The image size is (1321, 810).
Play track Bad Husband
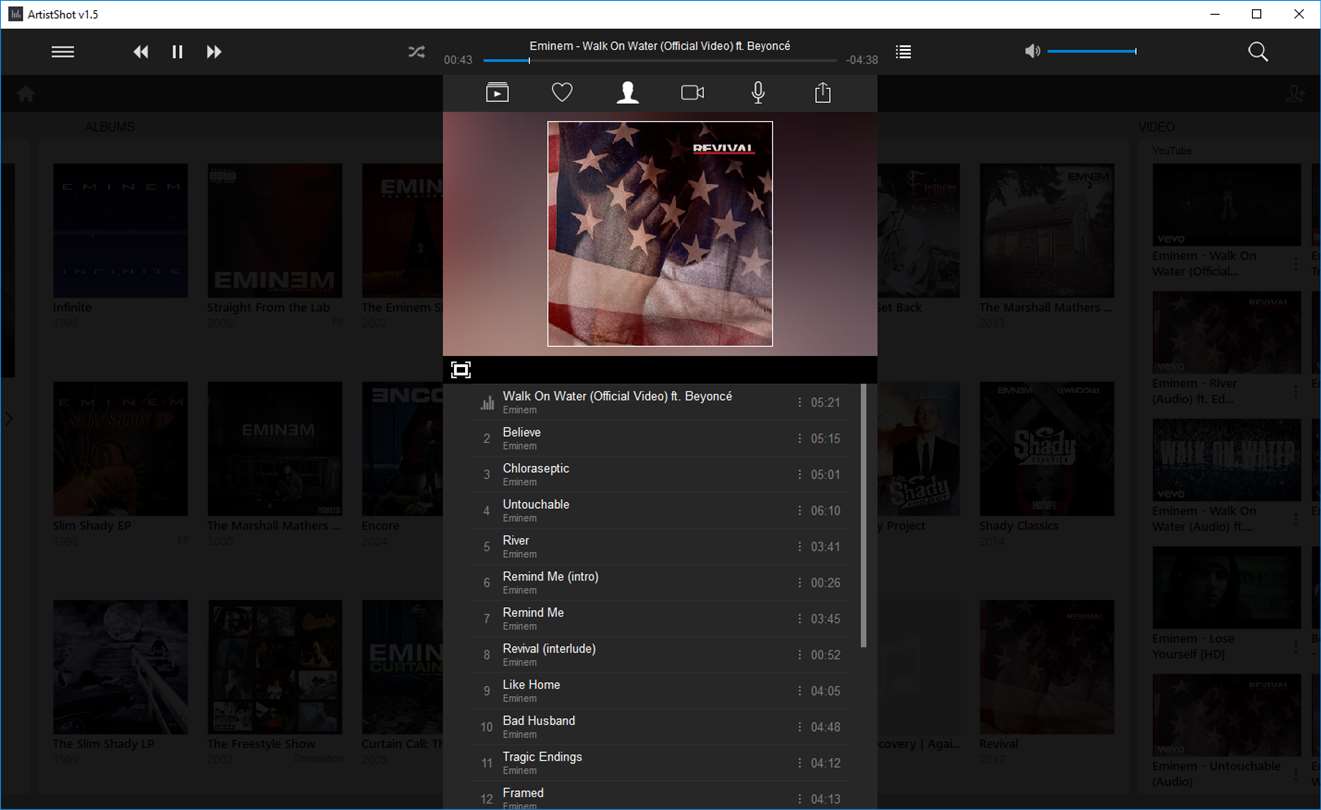(x=659, y=727)
